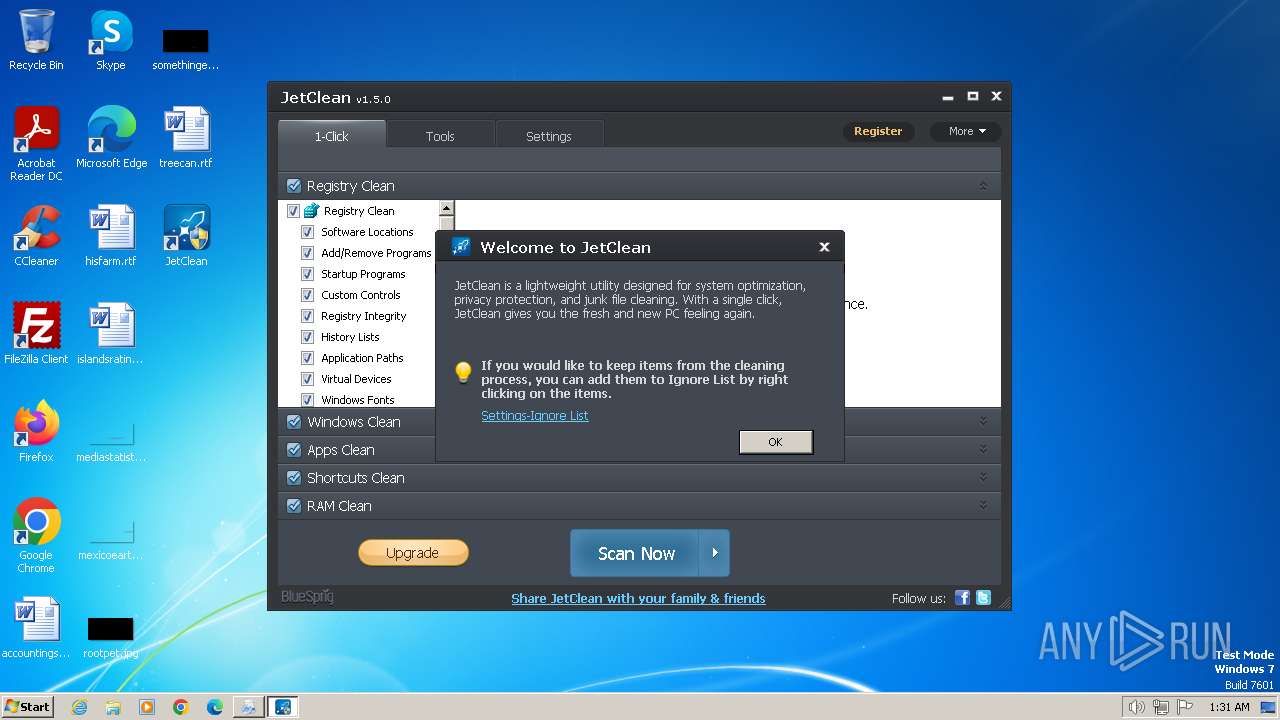Open the Windows Start menu

[27, 707]
